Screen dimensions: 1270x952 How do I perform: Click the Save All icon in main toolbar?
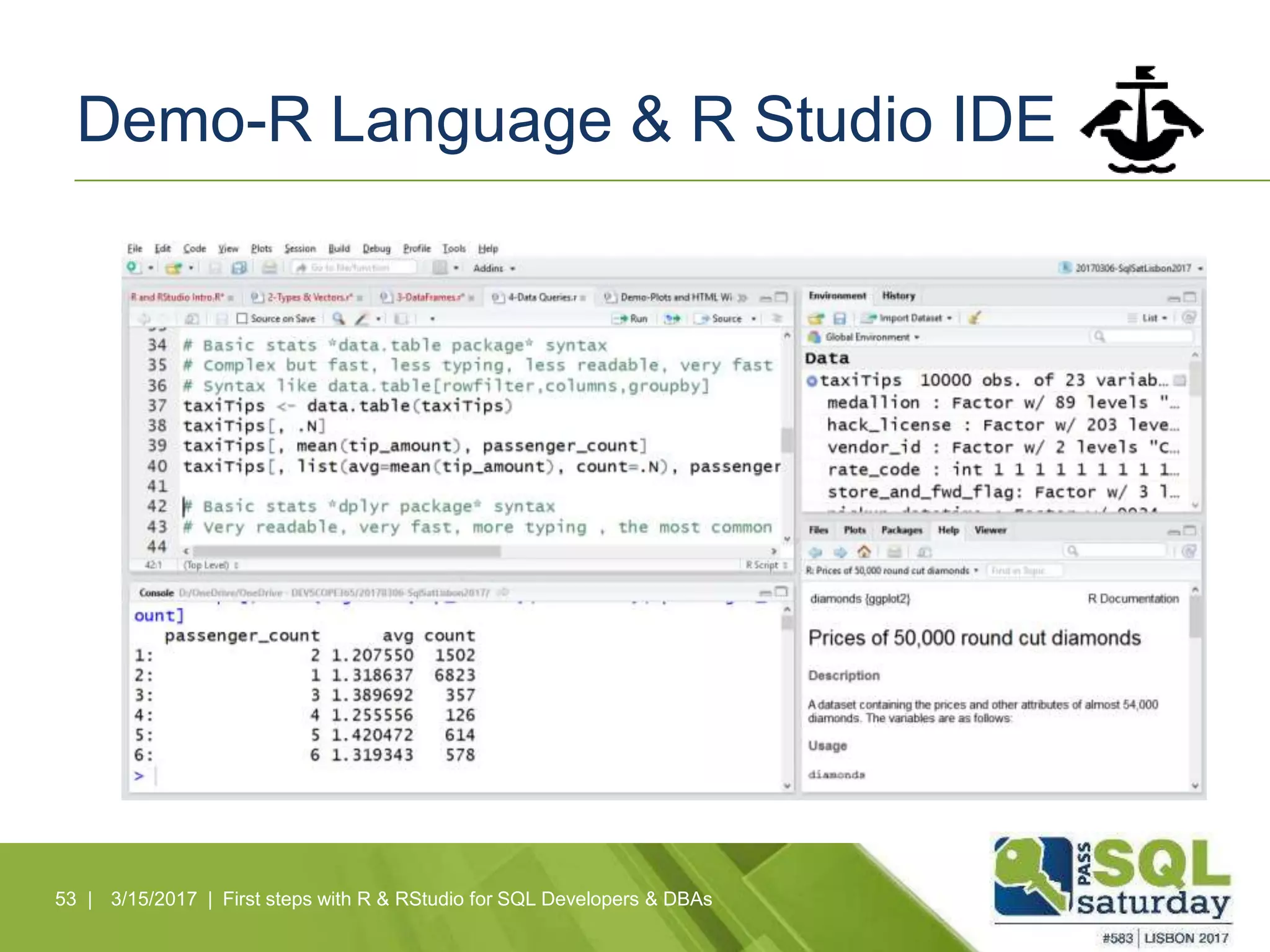point(239,268)
